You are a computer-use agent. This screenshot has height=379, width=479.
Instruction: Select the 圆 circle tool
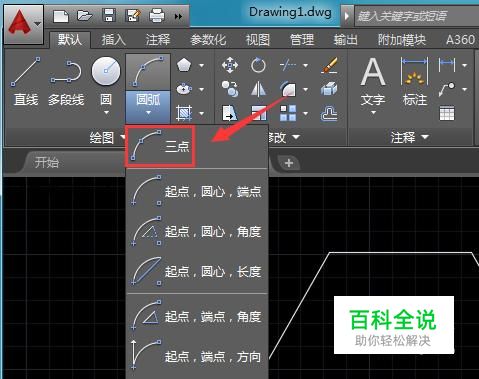106,82
